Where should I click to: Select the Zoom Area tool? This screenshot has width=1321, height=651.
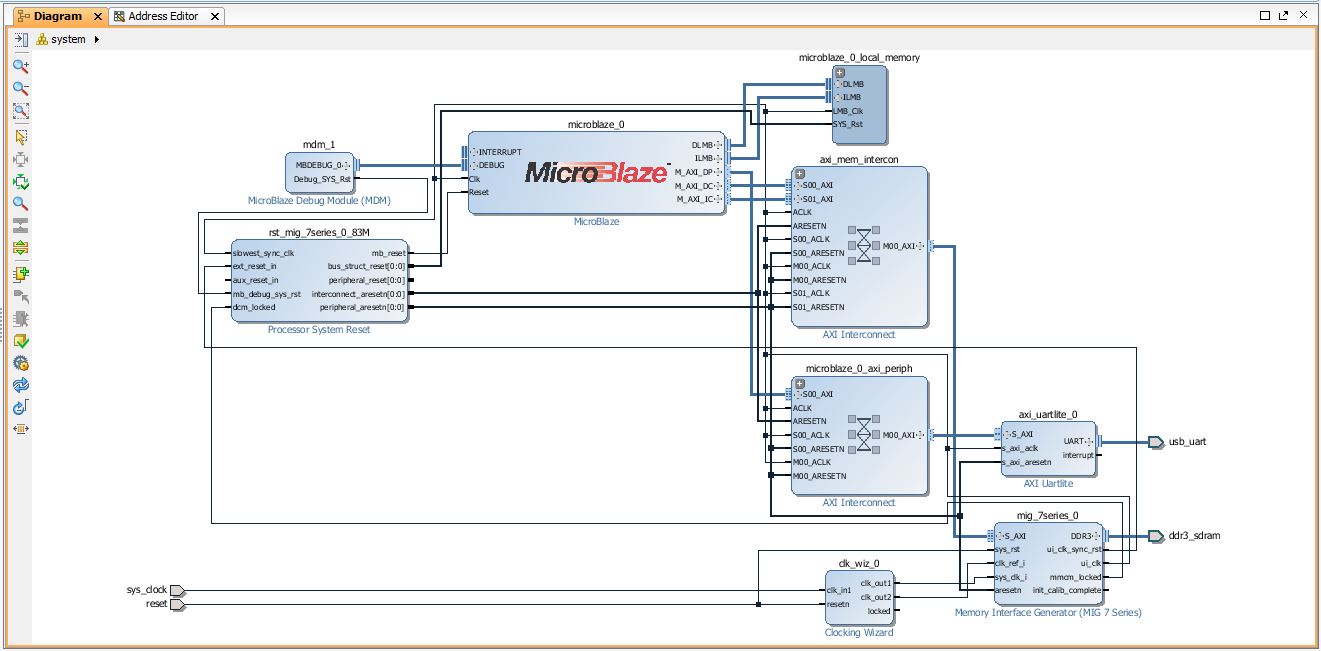pyautogui.click(x=20, y=111)
